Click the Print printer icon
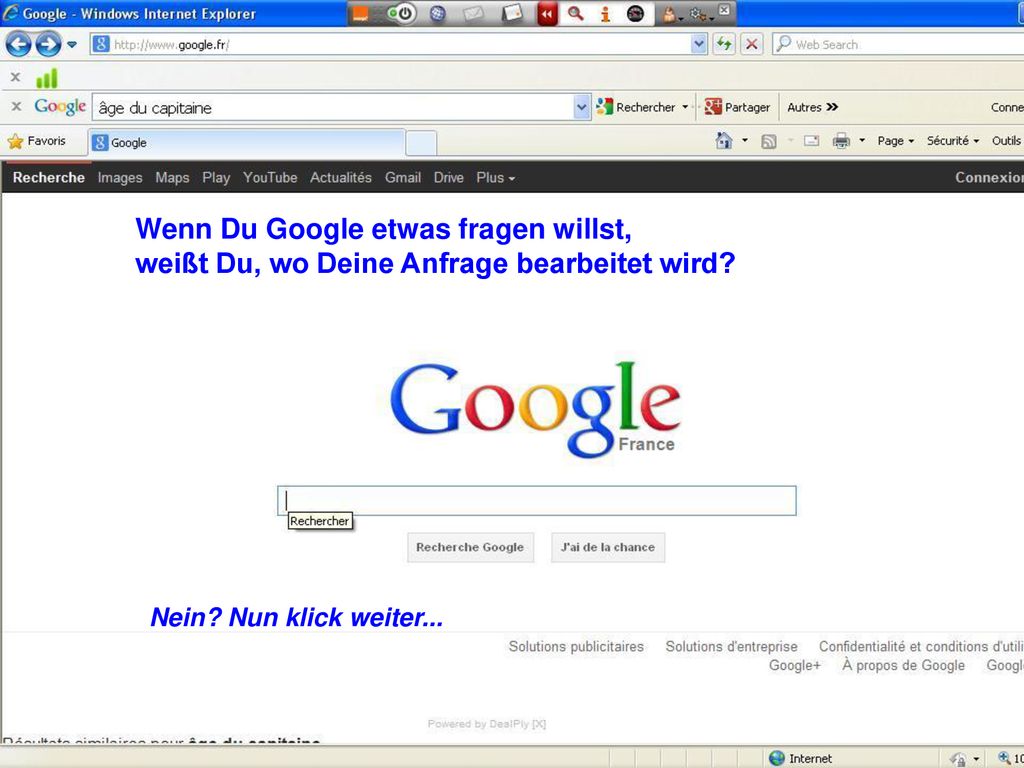Image resolution: width=1024 pixels, height=768 pixels. click(841, 140)
